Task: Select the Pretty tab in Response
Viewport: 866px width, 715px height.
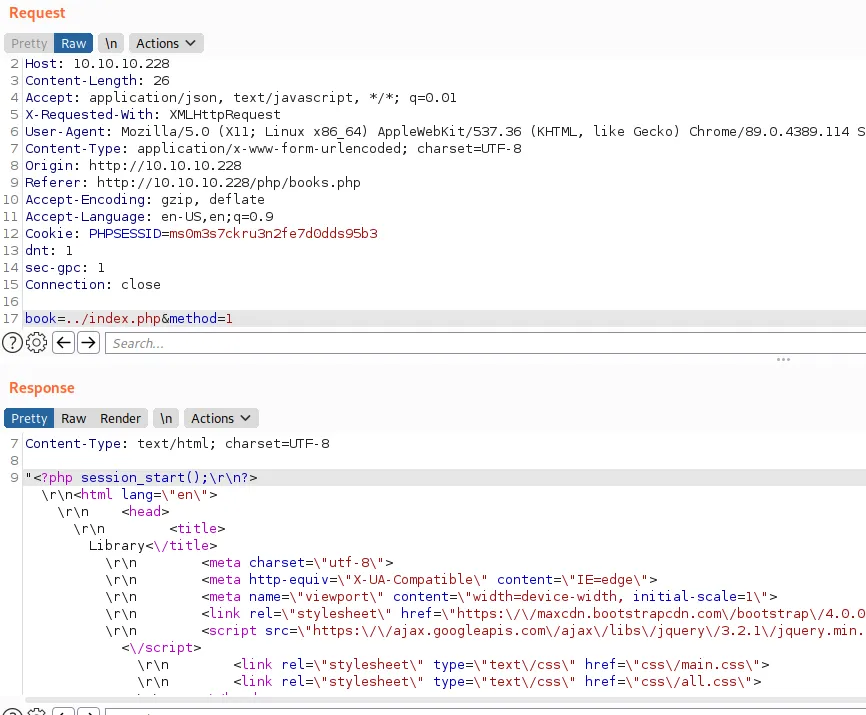Action: pos(29,419)
